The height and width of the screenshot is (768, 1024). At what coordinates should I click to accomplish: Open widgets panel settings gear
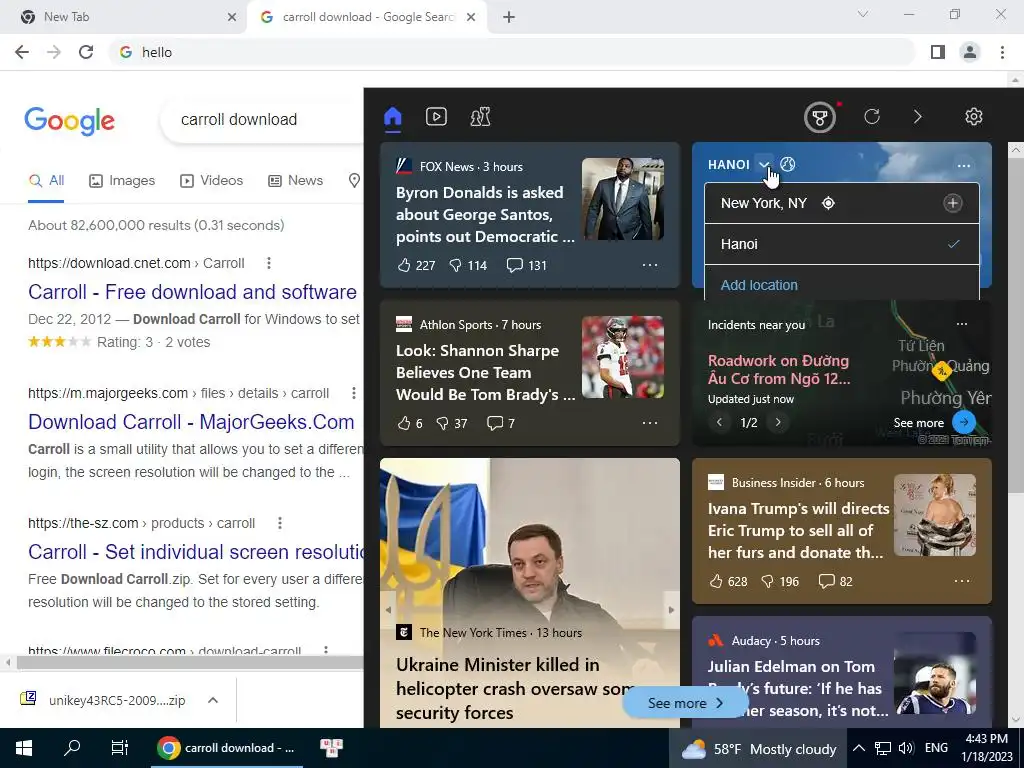tap(974, 117)
